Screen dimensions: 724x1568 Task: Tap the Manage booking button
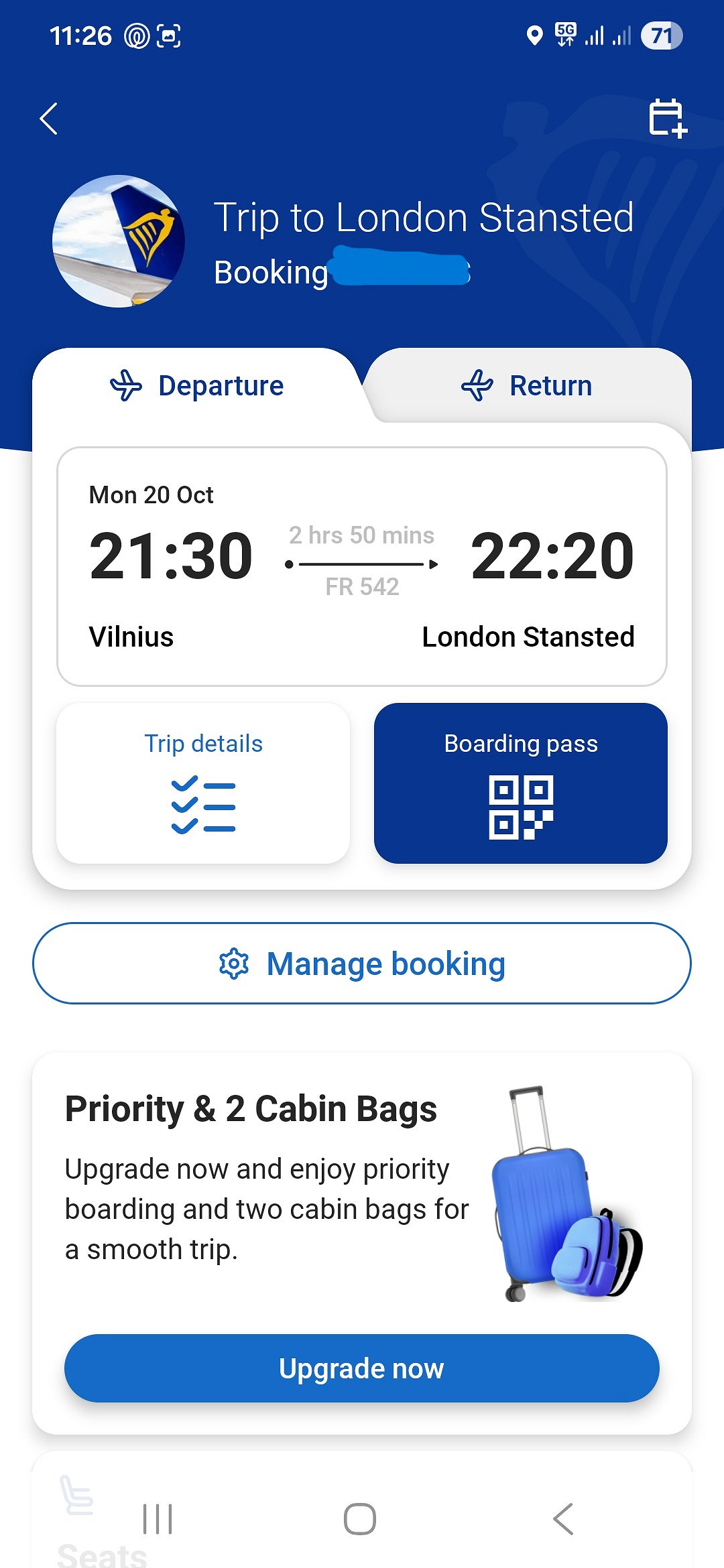coord(362,964)
